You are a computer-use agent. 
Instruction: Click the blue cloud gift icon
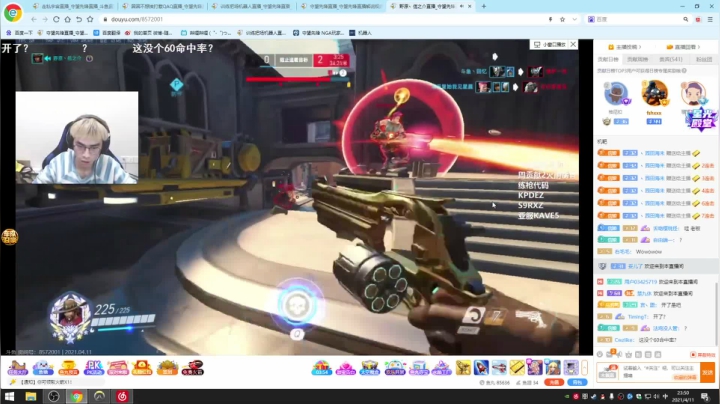pyautogui.click(x=43, y=367)
